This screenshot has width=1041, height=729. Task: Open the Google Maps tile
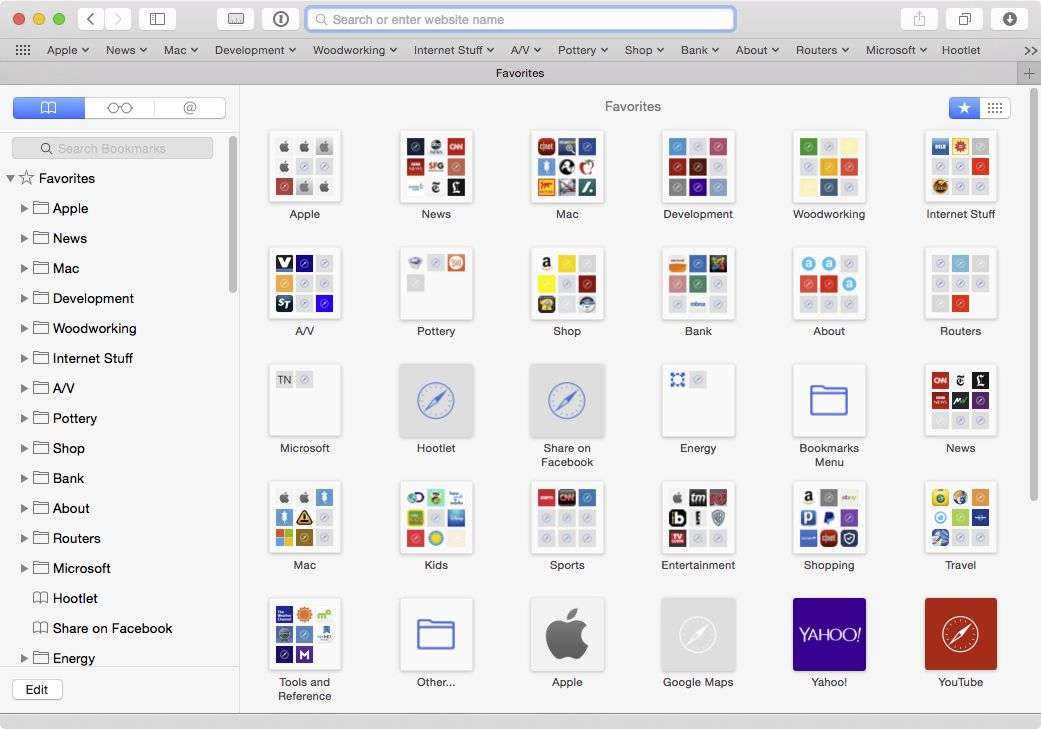point(698,634)
